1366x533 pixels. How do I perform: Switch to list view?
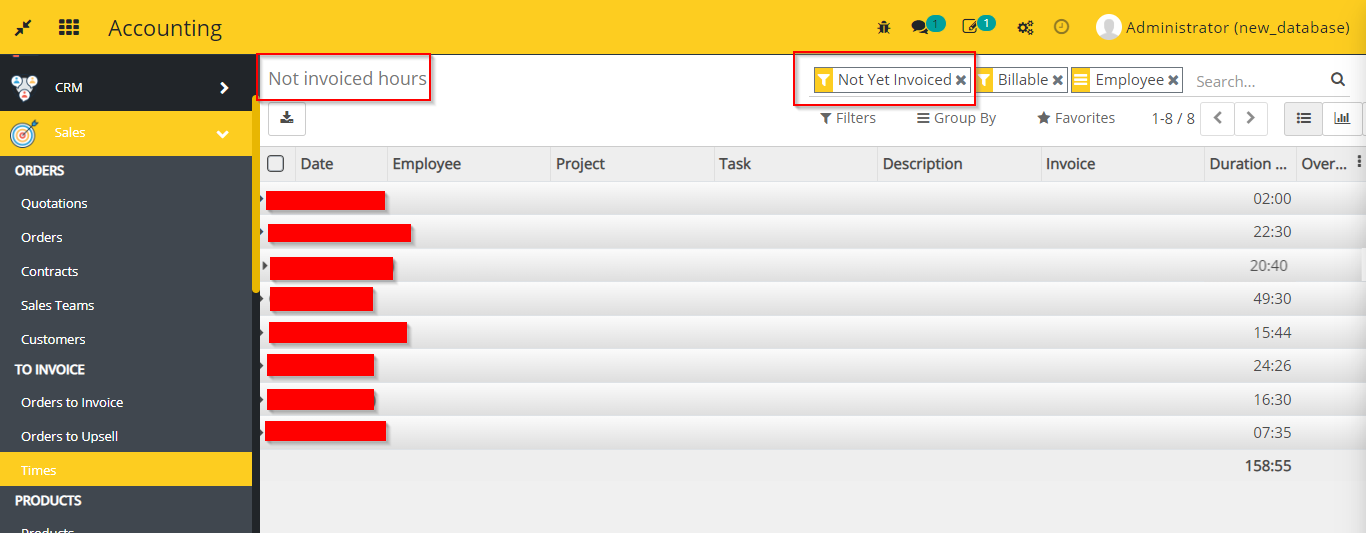tap(1303, 118)
